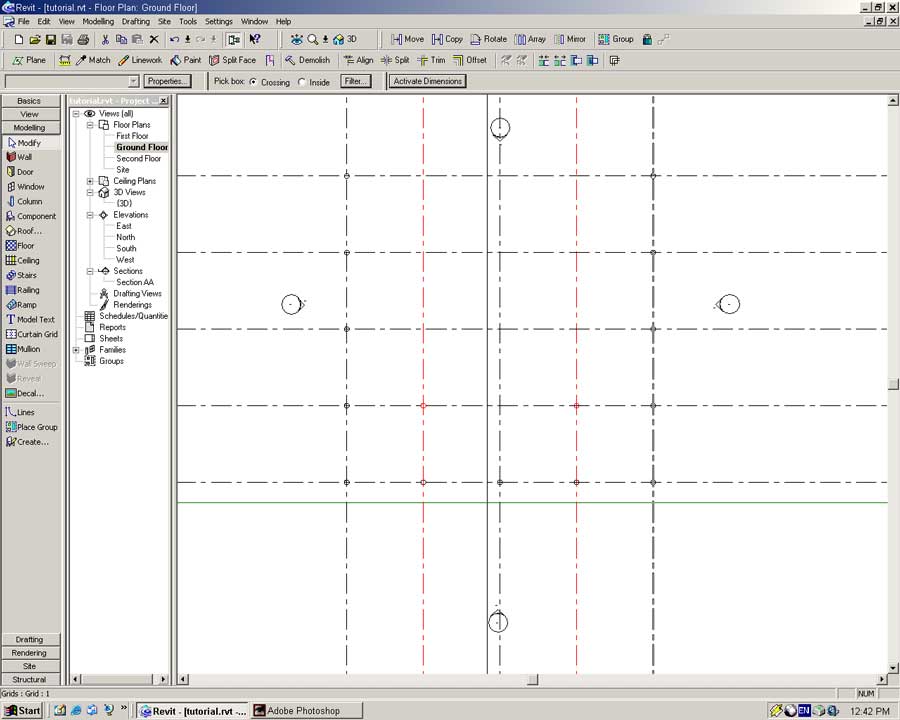This screenshot has width=900, height=720.
Task: Click the horizontal scrollbar thumb
Action: coord(533,680)
